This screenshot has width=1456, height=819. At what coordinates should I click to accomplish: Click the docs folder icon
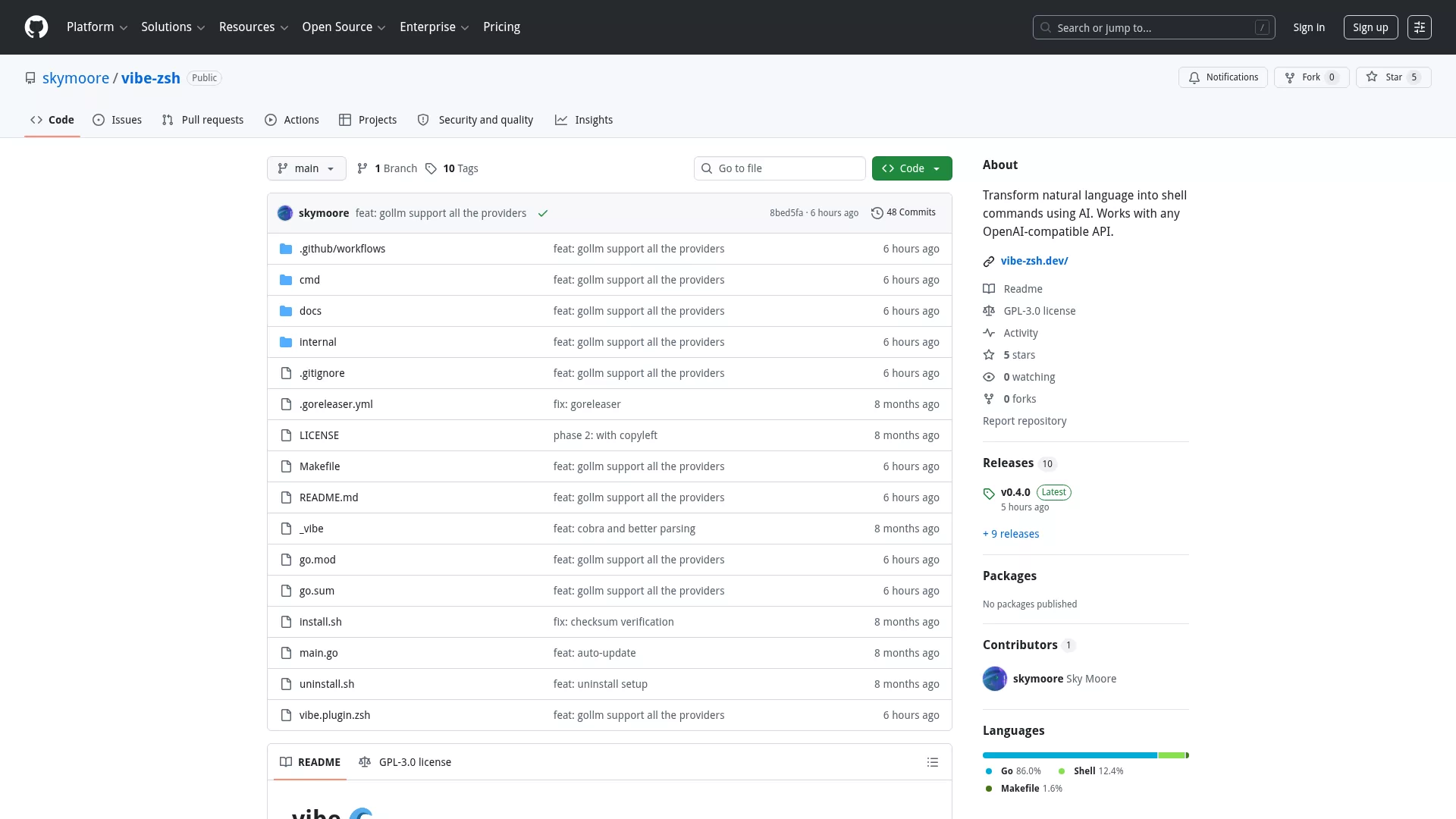tap(286, 311)
